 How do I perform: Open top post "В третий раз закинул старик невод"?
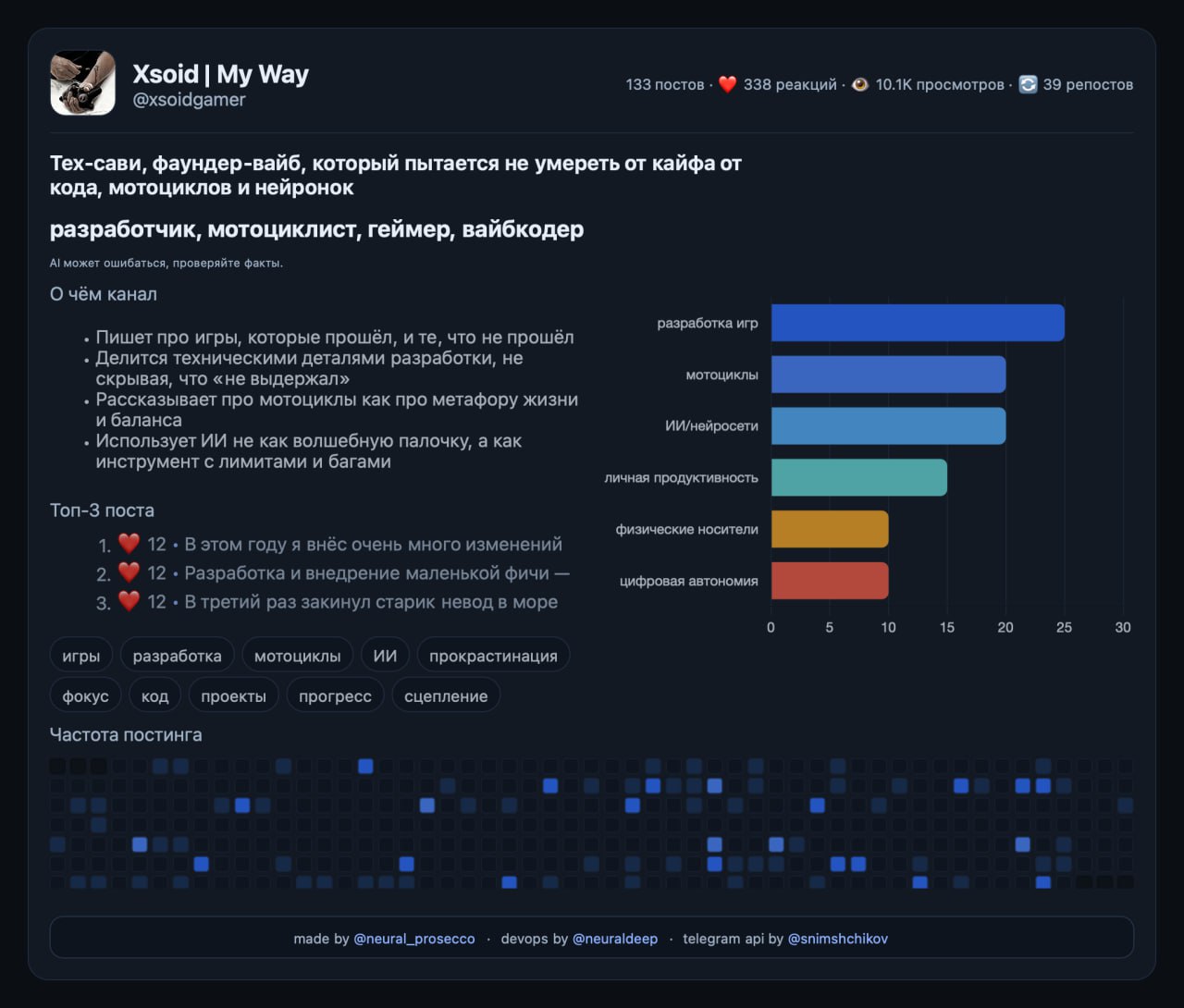pyautogui.click(x=371, y=602)
